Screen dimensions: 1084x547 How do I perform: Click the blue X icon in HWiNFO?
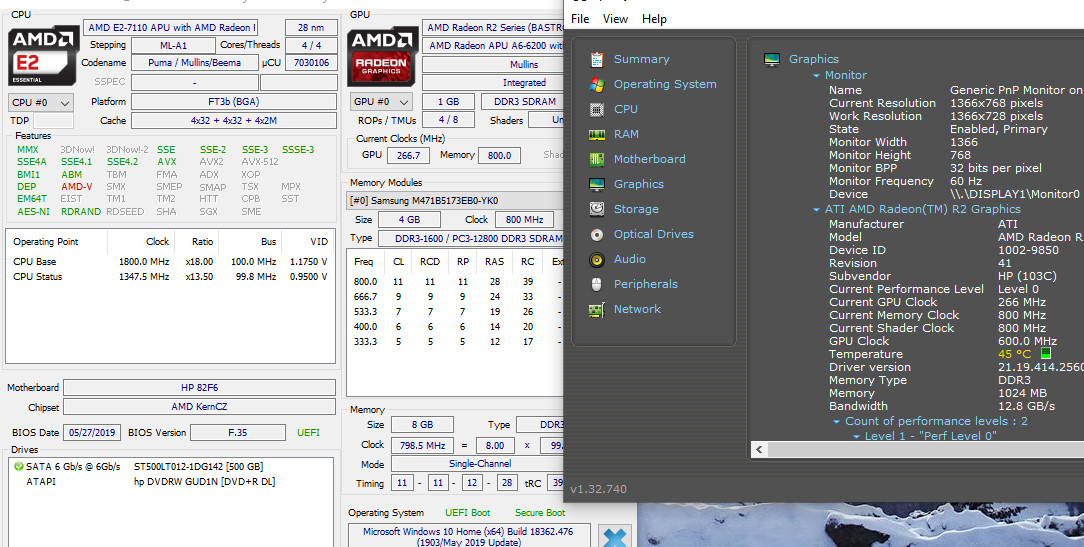615,537
